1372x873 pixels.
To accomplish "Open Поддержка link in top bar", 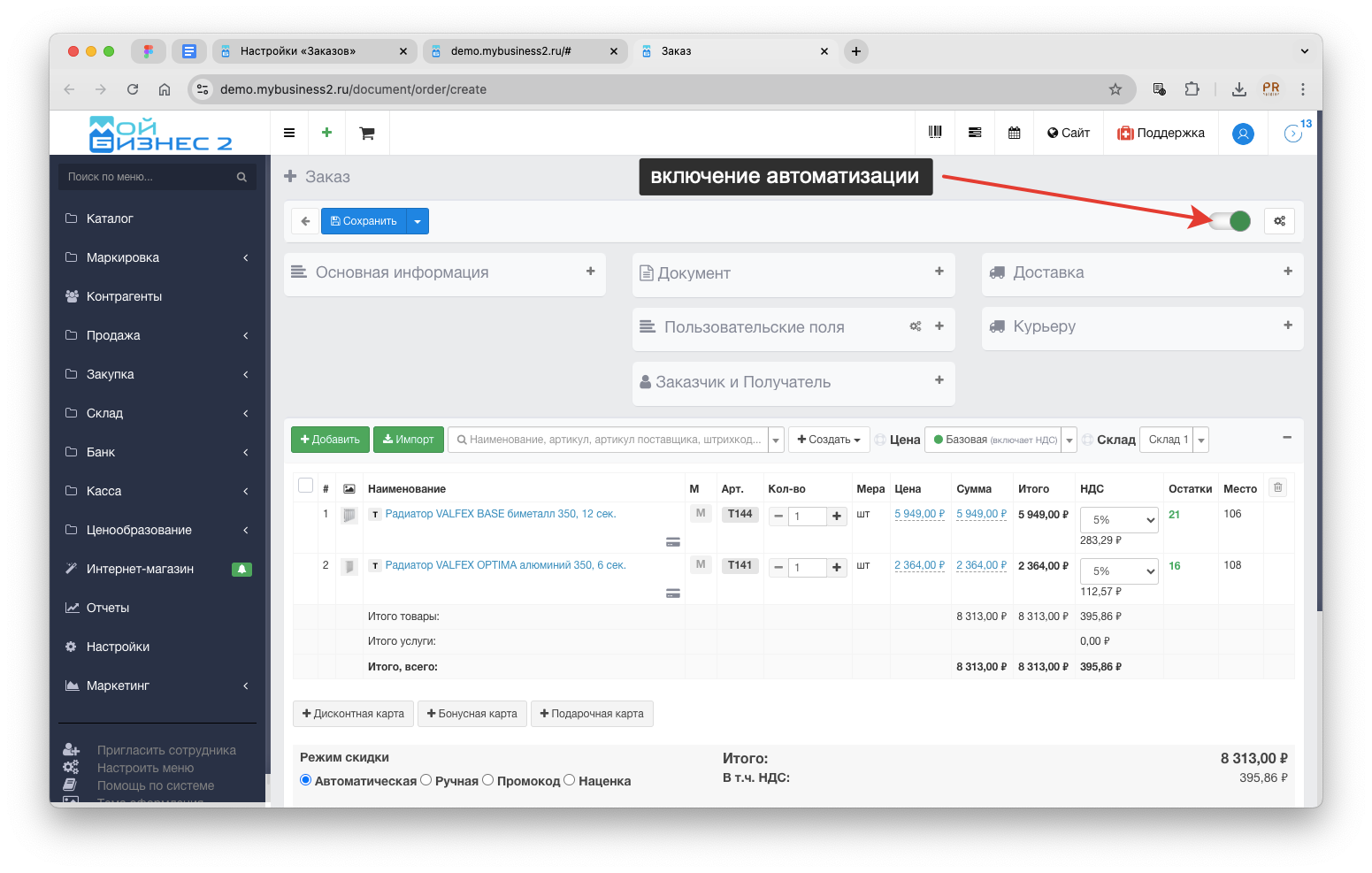I will (1161, 133).
